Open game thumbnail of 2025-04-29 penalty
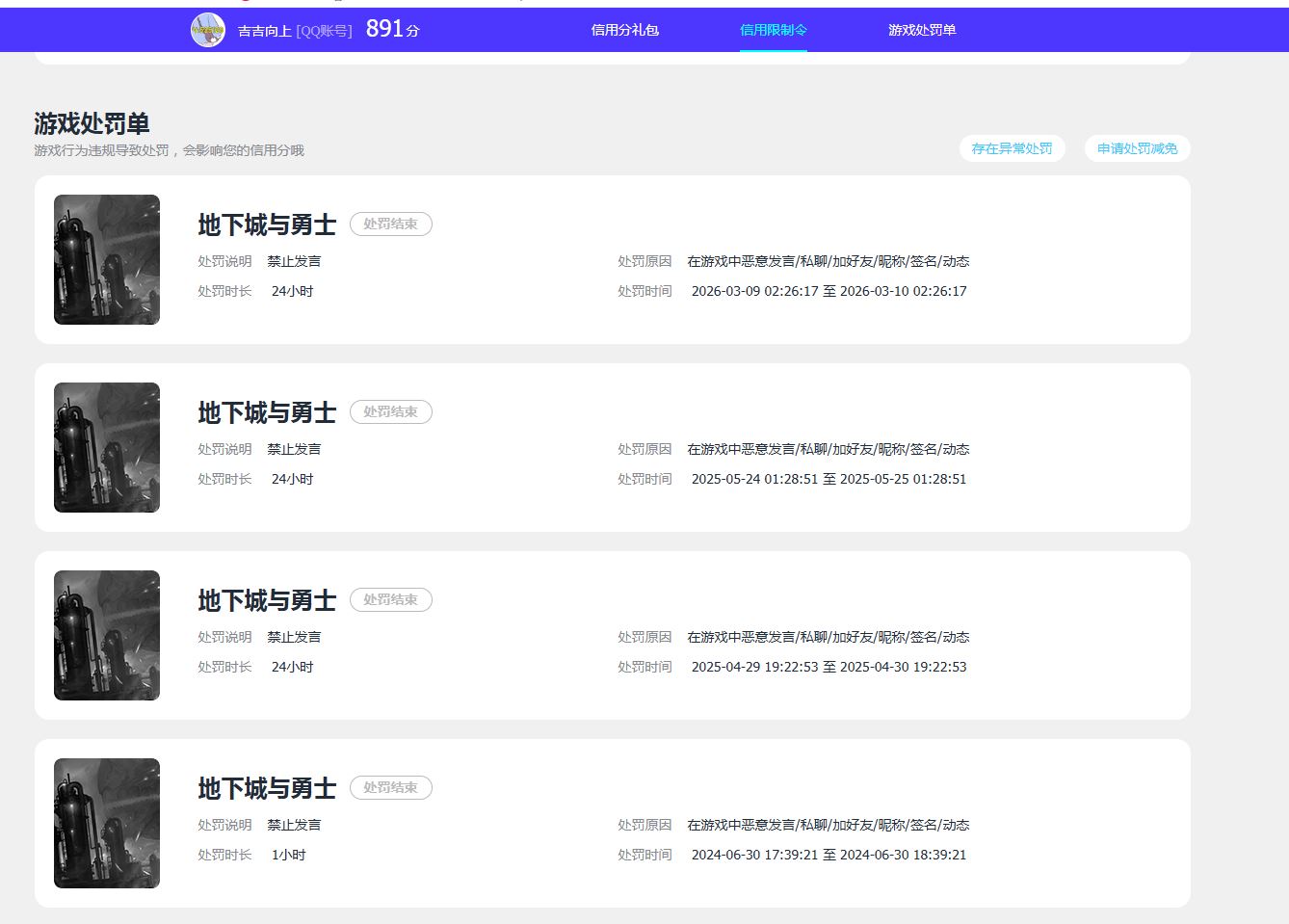 click(x=107, y=636)
